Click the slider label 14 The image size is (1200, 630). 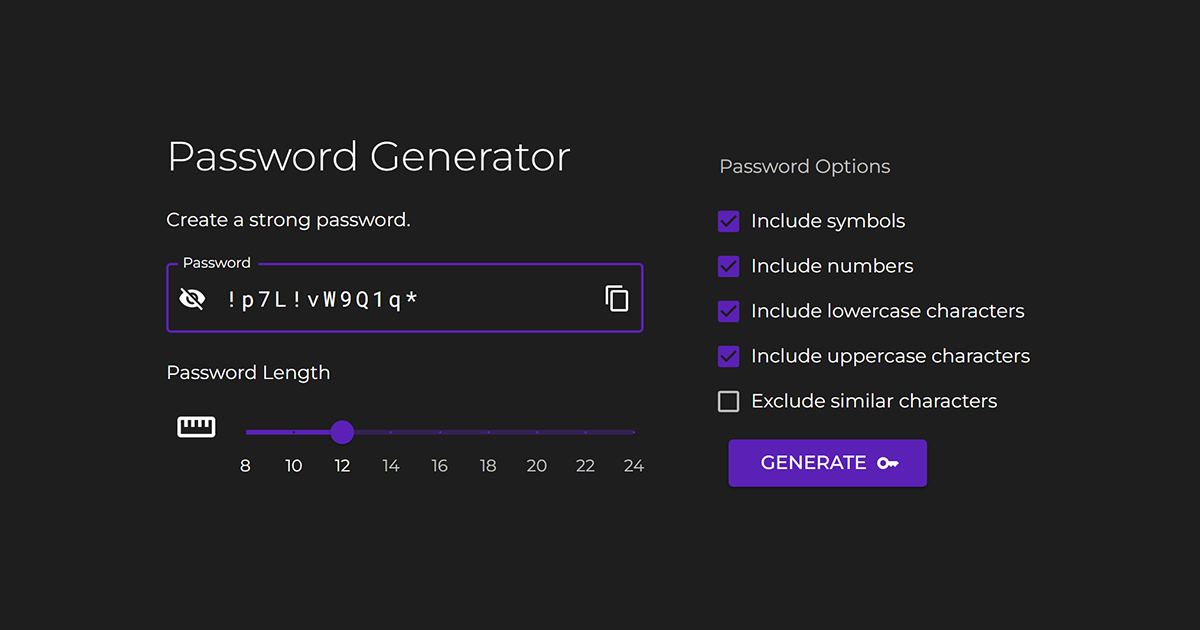(391, 466)
